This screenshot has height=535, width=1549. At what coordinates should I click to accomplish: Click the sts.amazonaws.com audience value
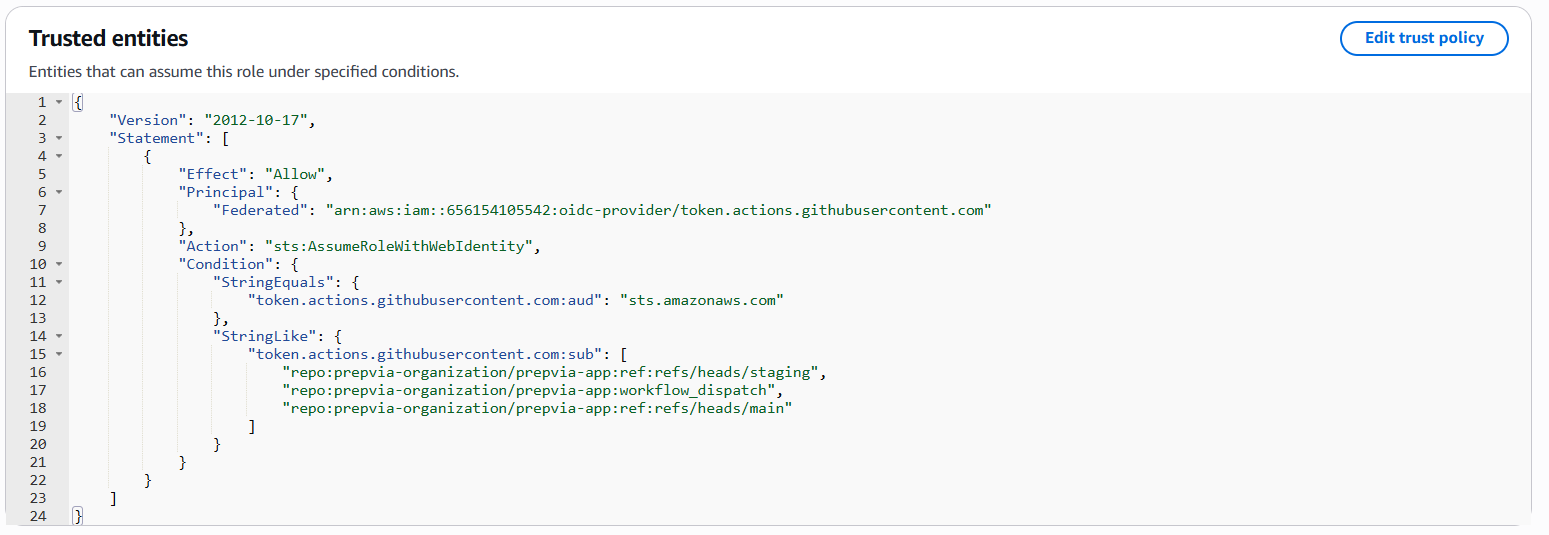[x=701, y=300]
